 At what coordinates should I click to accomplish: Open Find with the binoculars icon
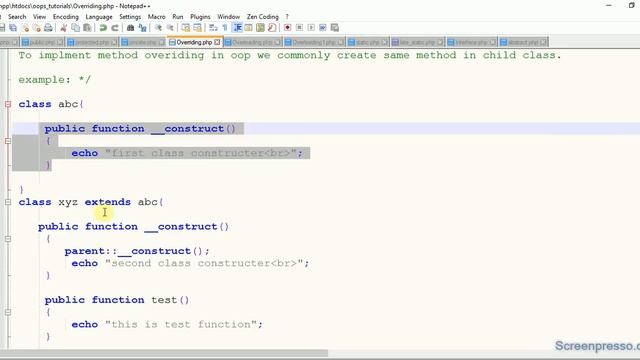point(131,28)
